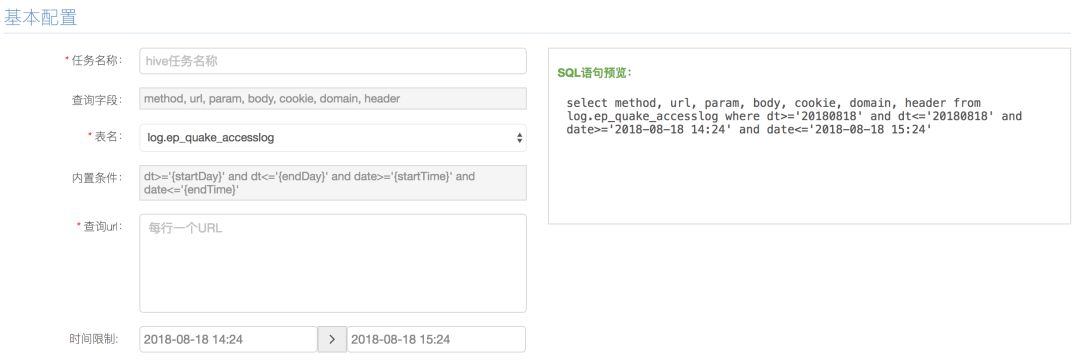Screen dimensions: 1080x364
Task: Click the SQL preview select statement text
Action: point(794,116)
